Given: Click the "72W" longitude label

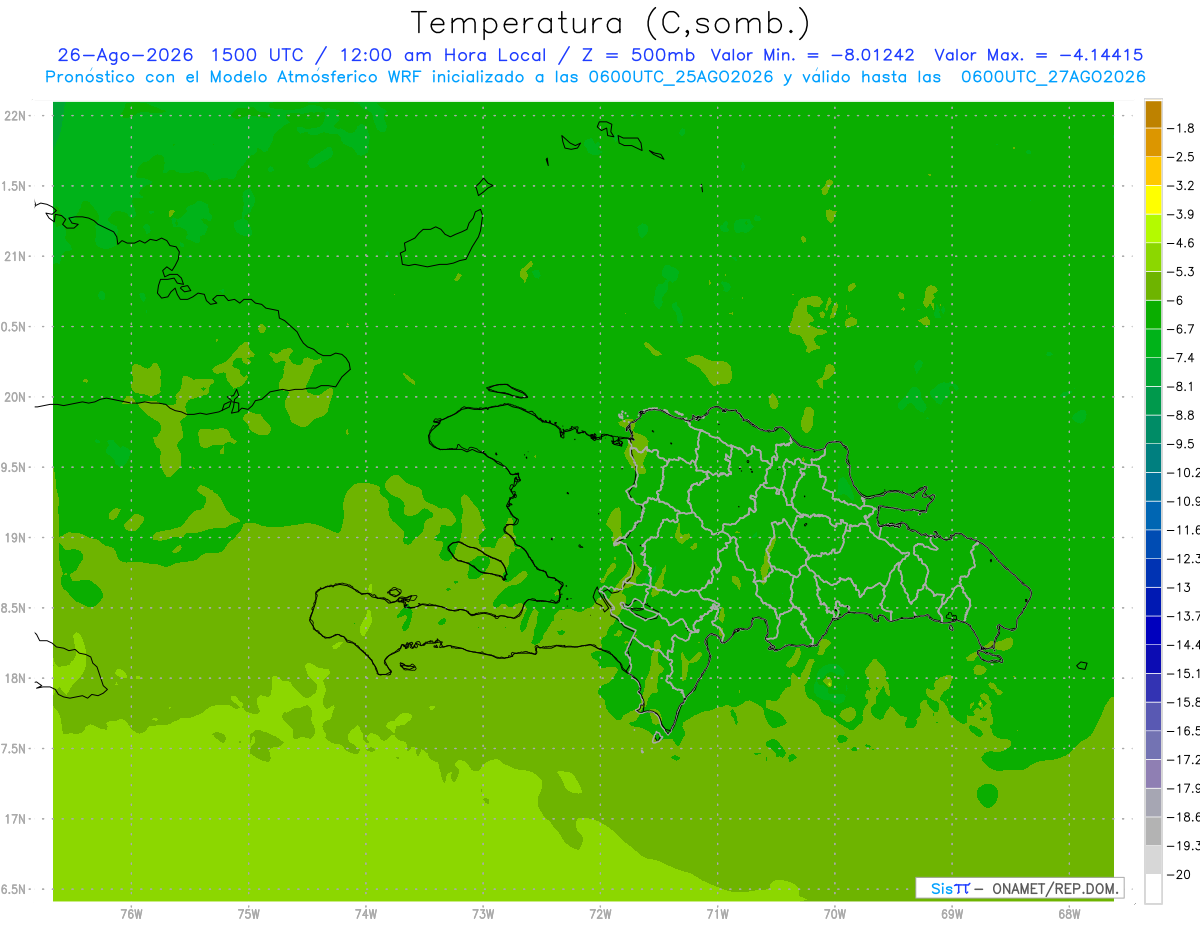Looking at the screenshot, I should click(600, 914).
